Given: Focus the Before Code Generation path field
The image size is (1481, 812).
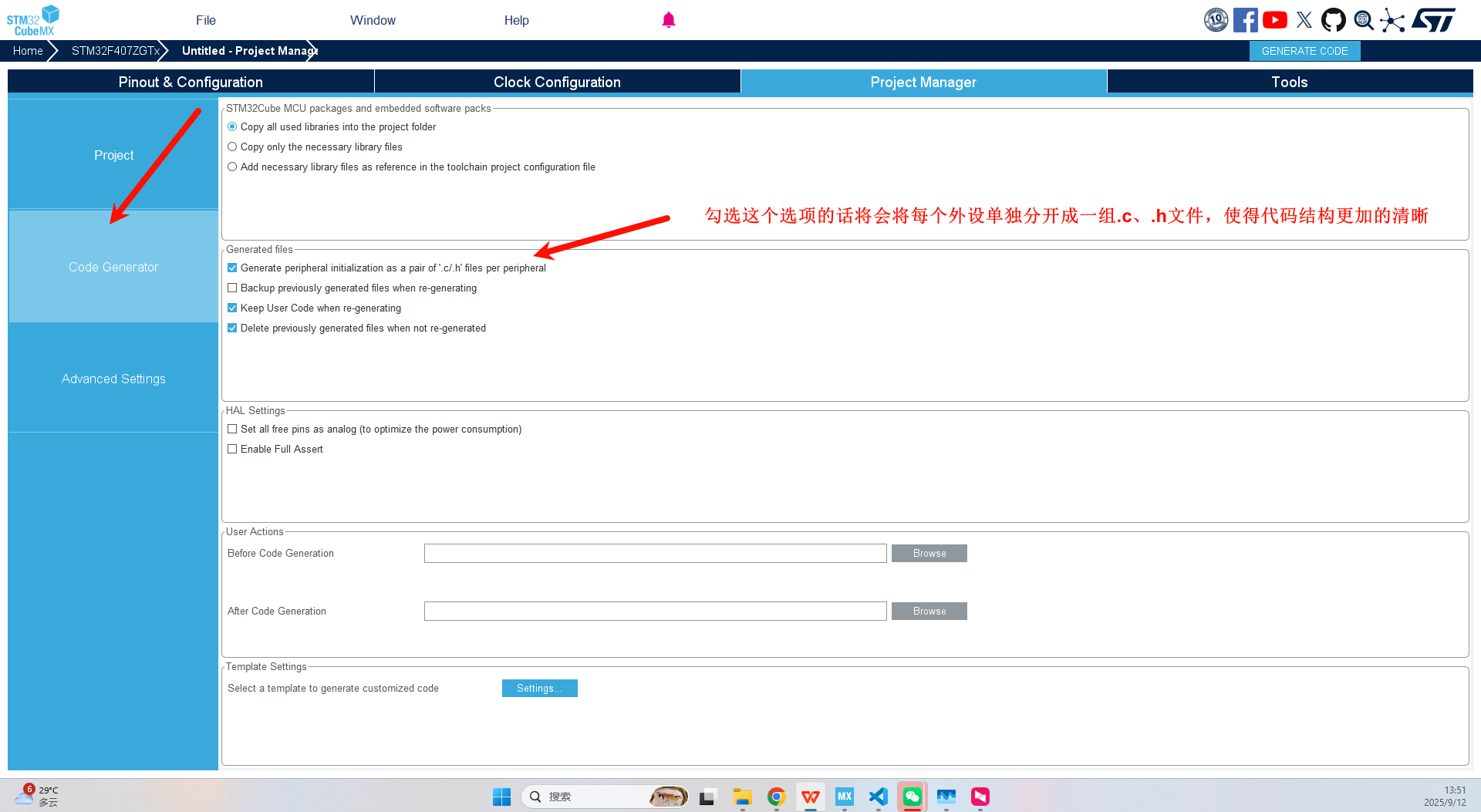Looking at the screenshot, I should coord(656,553).
